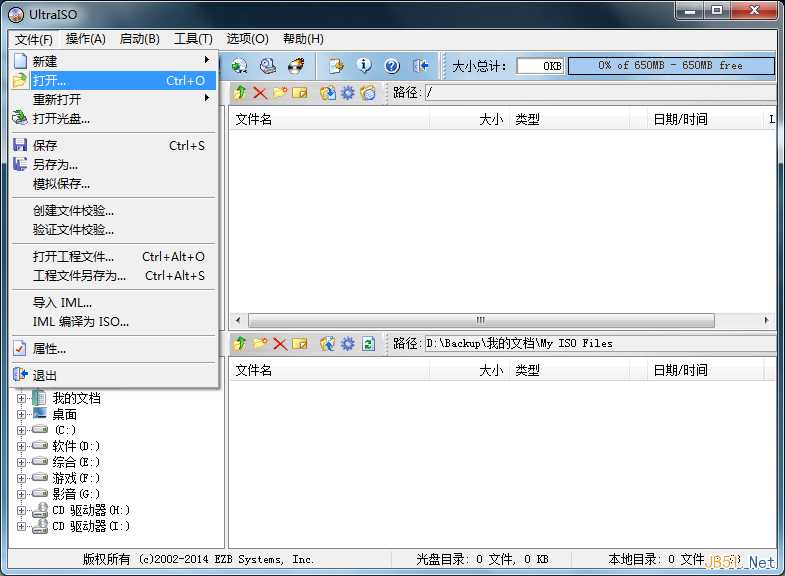Expand the 游戏 (F:) drive node

[x=21, y=478]
